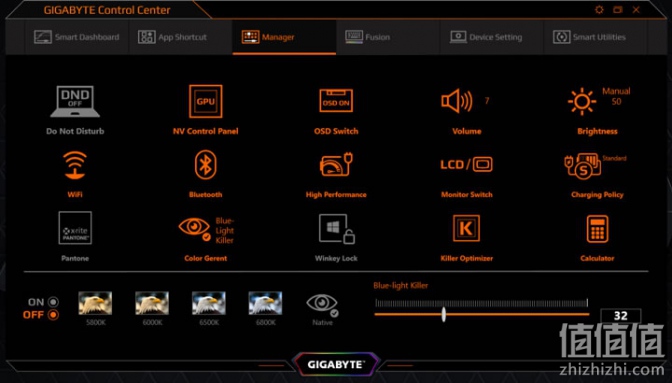Screen dimensions: 672x383
Task: Click the Blue-light Killer slider handle
Action: (444, 314)
